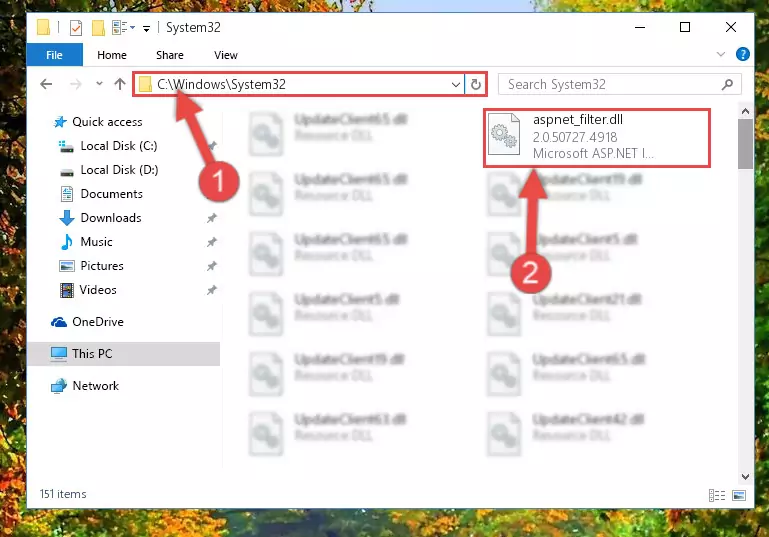Click the gear icon of aspnet_filter.dll
The height and width of the screenshot is (537, 769).
click(x=504, y=134)
